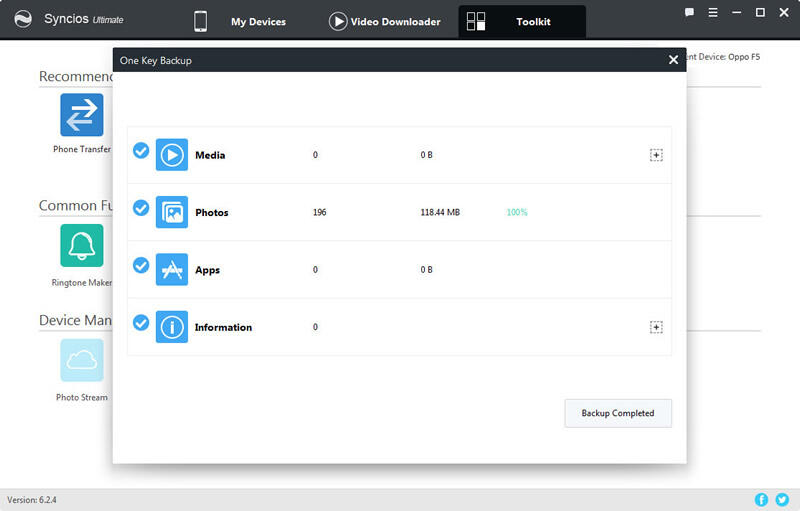The image size is (800, 511).
Task: Switch to the Video Downloader tab
Action: click(385, 21)
